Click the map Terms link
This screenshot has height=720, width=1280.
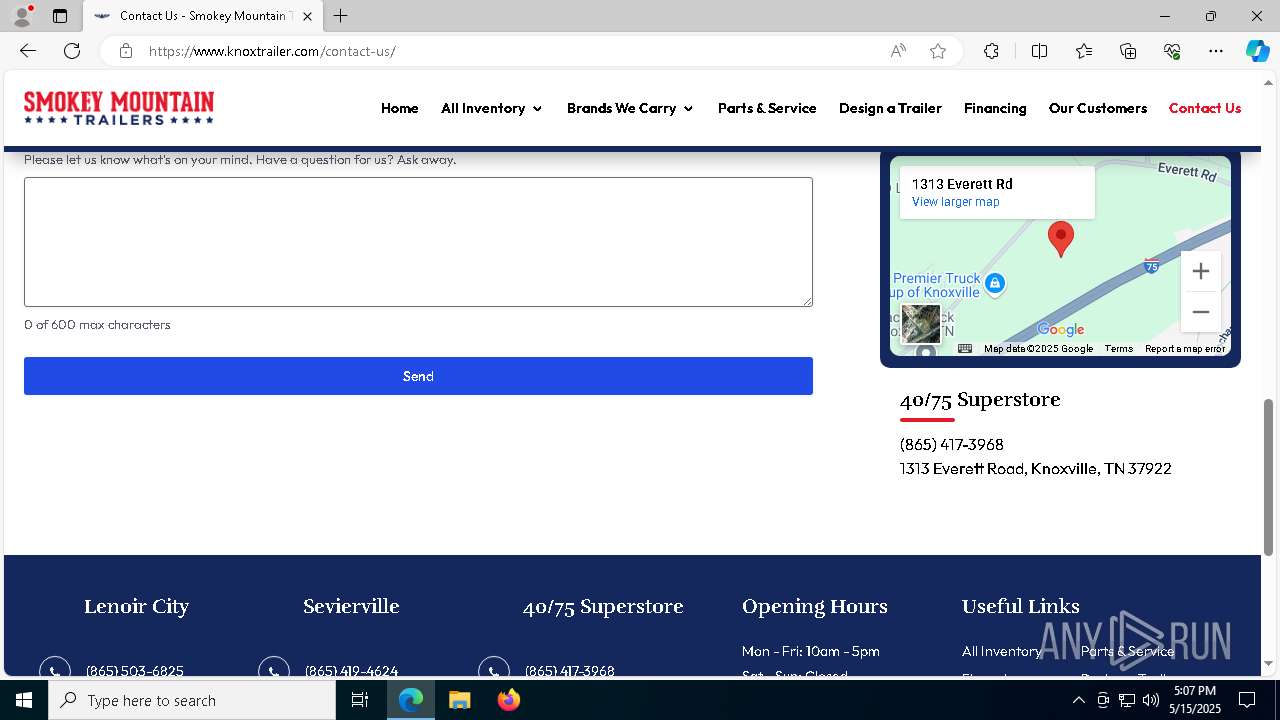(1118, 349)
